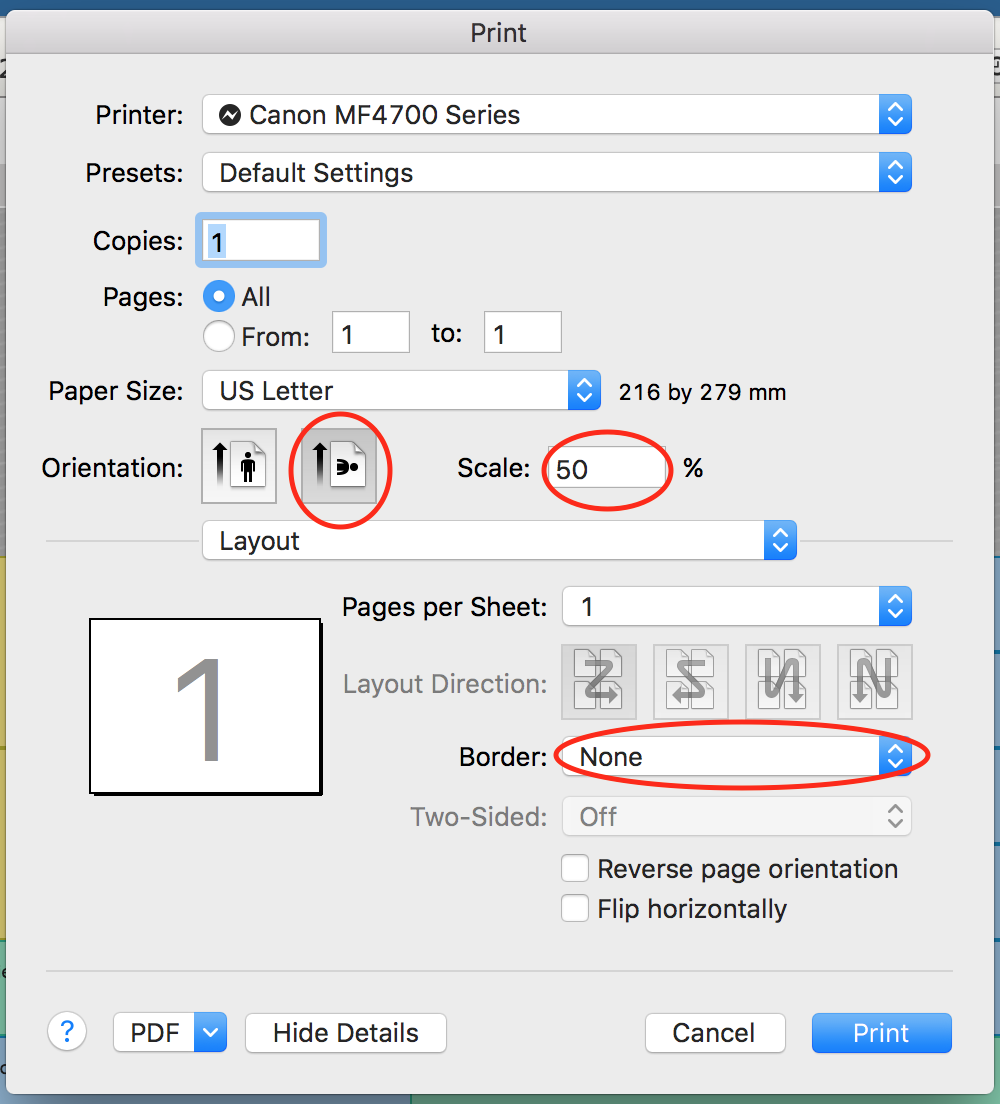Open the PDF options arrow menu
This screenshot has width=1000, height=1104.
pos(211,1033)
